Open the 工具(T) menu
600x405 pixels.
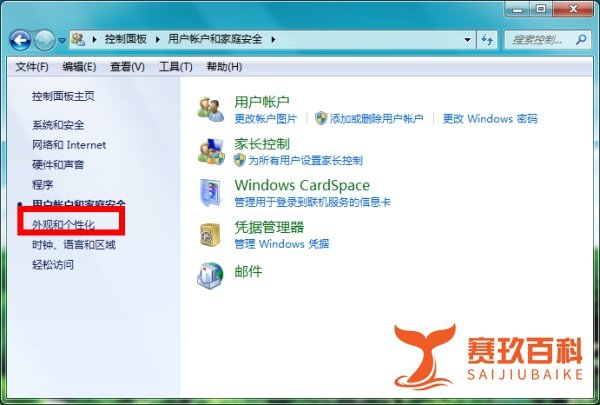[176, 67]
